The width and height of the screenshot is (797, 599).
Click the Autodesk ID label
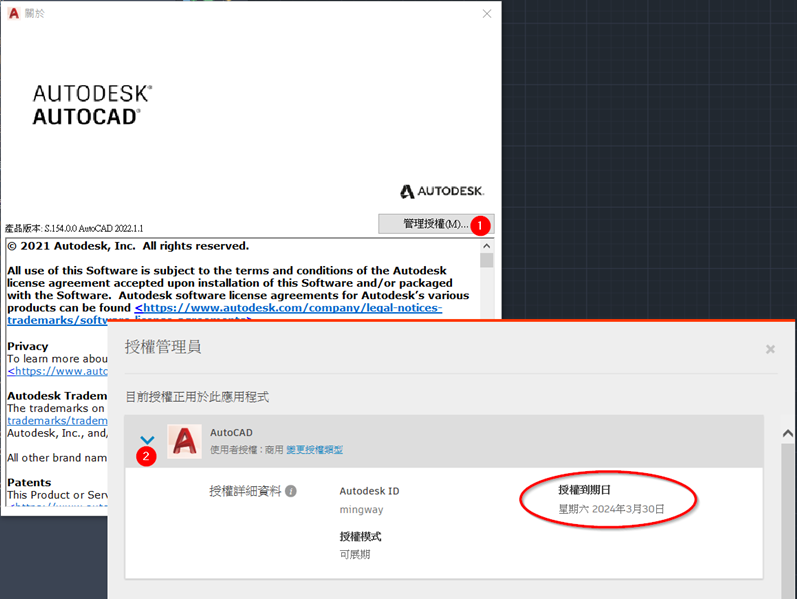370,491
